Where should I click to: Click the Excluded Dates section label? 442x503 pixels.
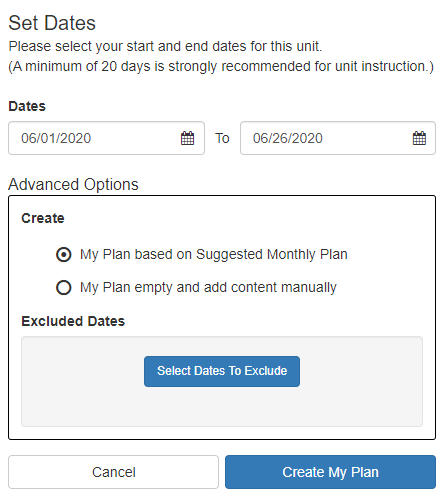tap(73, 321)
